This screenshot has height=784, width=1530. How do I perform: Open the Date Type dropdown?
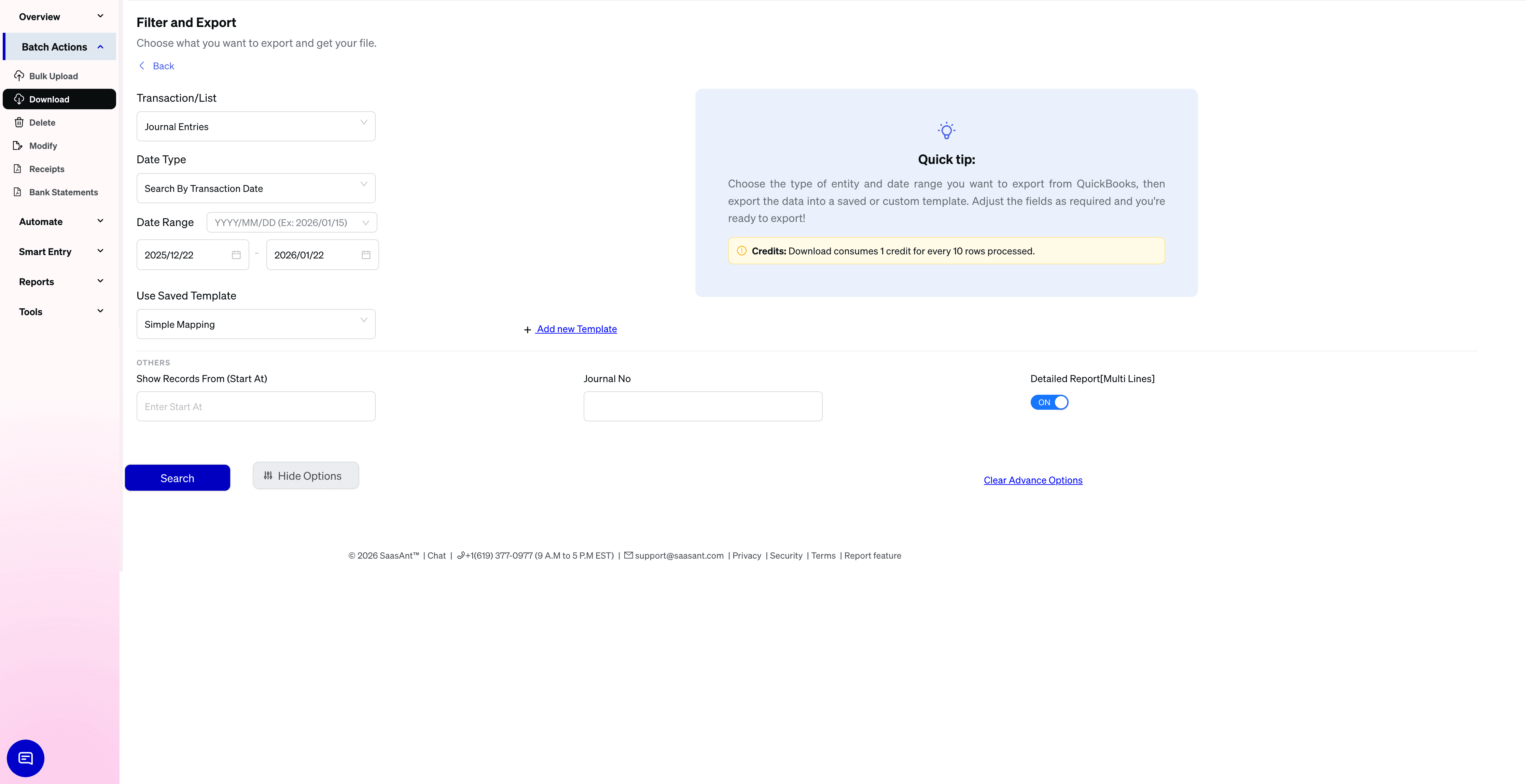(255, 188)
